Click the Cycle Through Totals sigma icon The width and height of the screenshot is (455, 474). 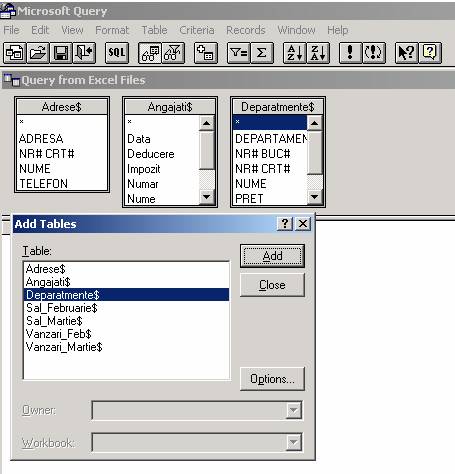pos(262,53)
